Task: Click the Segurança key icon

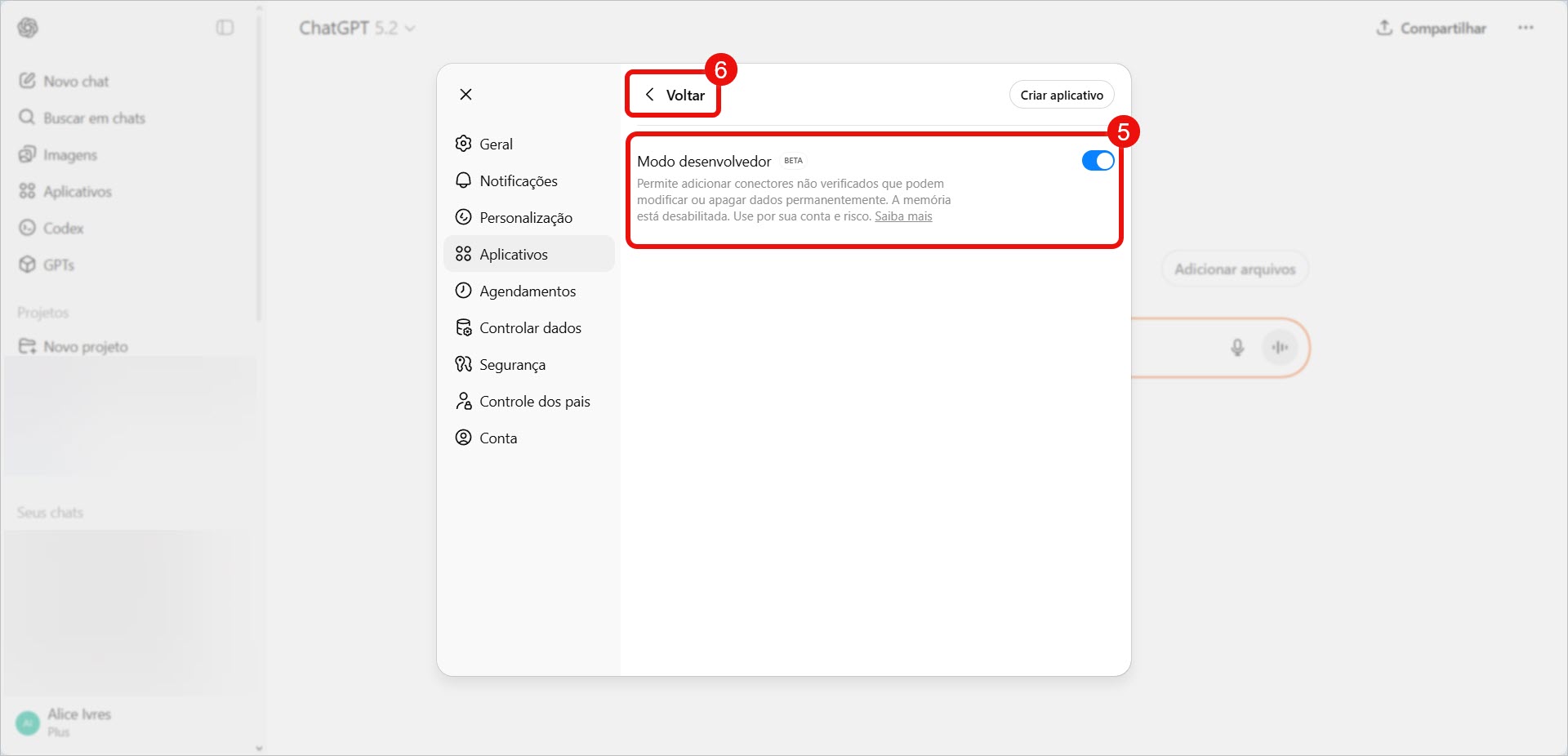Action: (464, 364)
